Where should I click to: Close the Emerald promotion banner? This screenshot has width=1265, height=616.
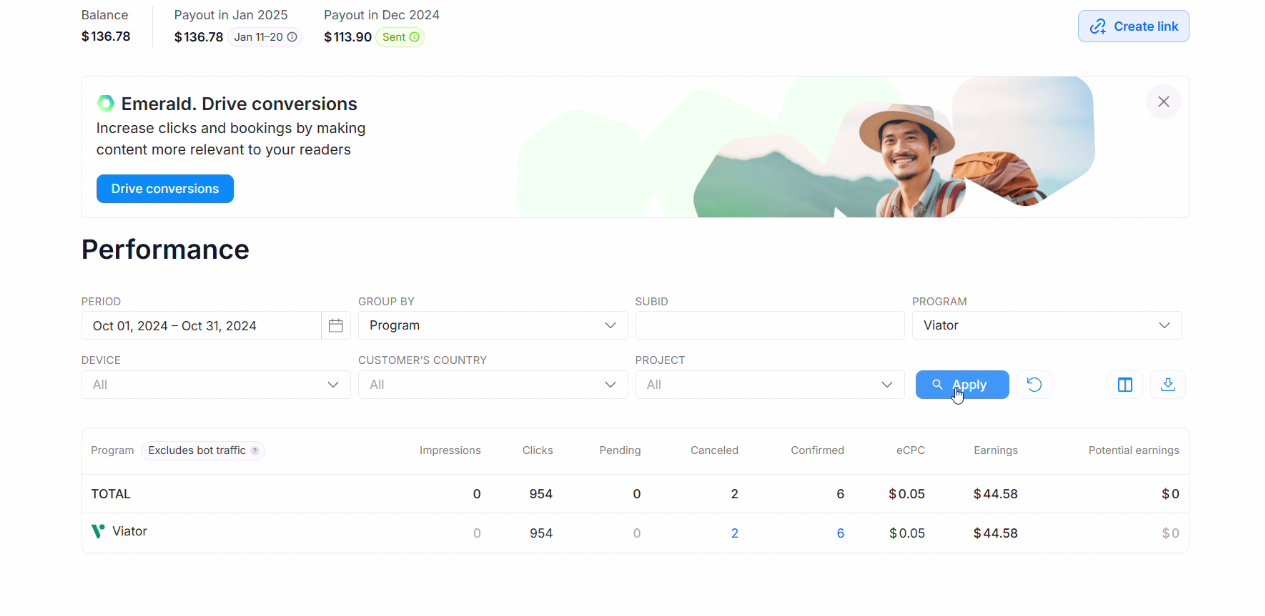point(1163,102)
